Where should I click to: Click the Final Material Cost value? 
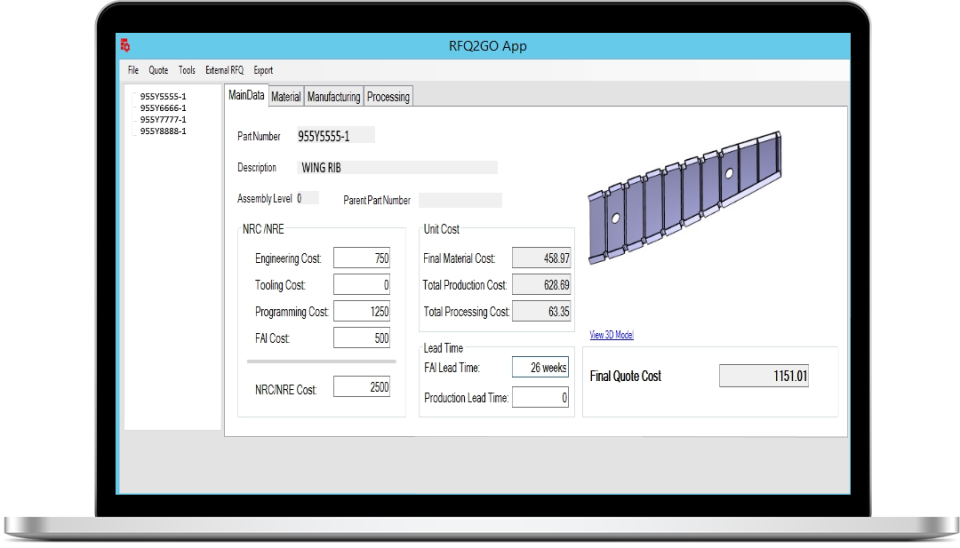click(x=541, y=258)
